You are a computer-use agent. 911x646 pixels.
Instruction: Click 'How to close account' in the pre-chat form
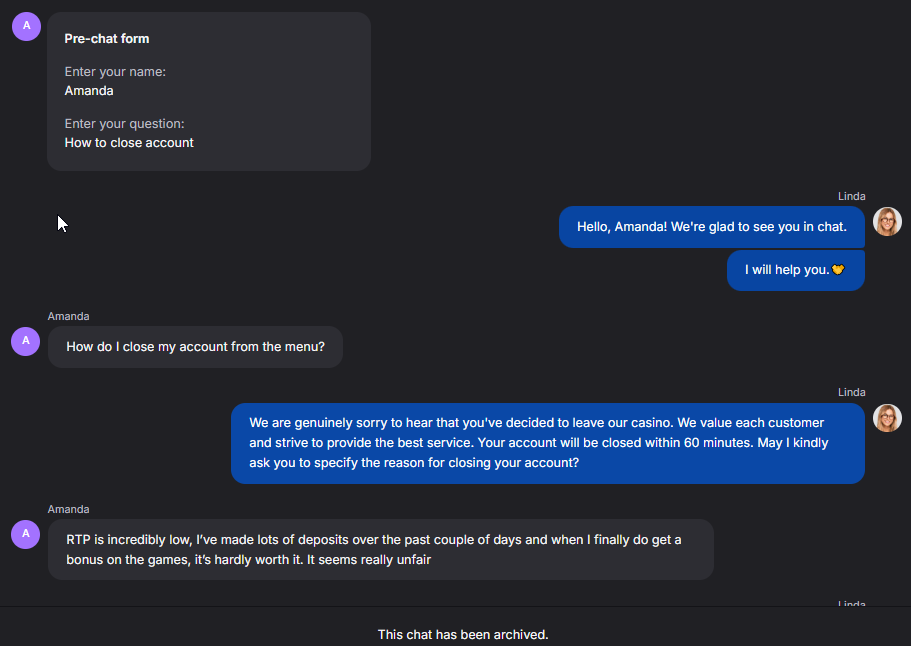[x=129, y=143]
